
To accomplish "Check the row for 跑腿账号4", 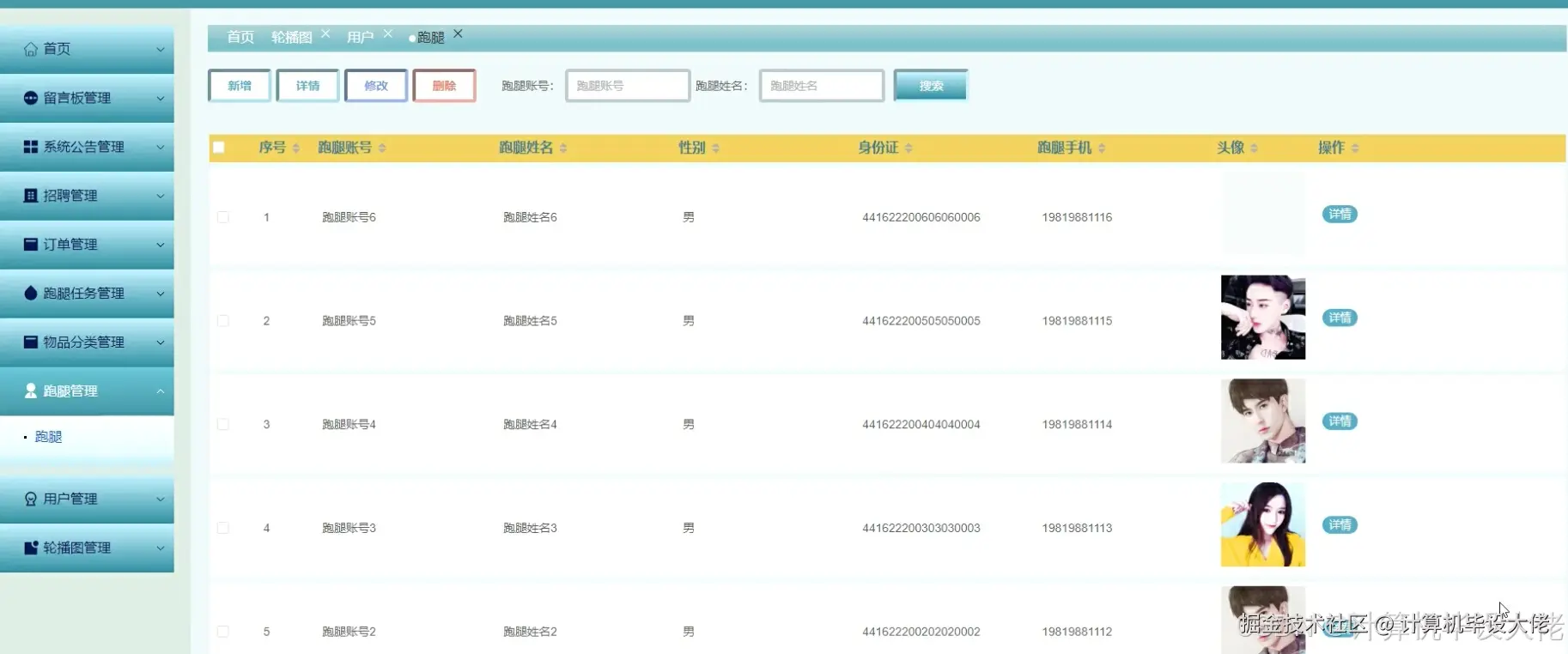I will (223, 424).
